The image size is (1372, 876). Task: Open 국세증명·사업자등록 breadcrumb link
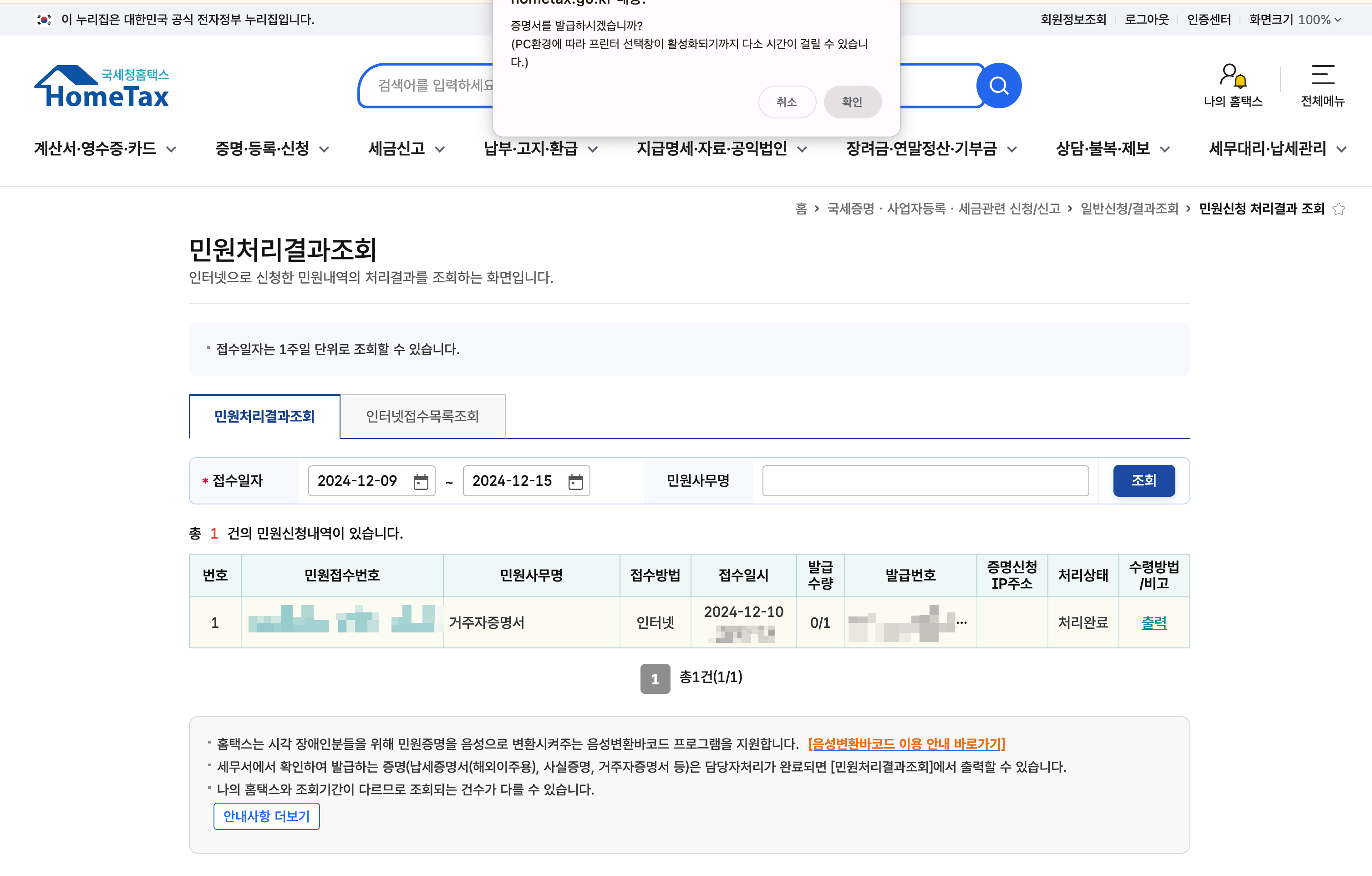(x=944, y=209)
